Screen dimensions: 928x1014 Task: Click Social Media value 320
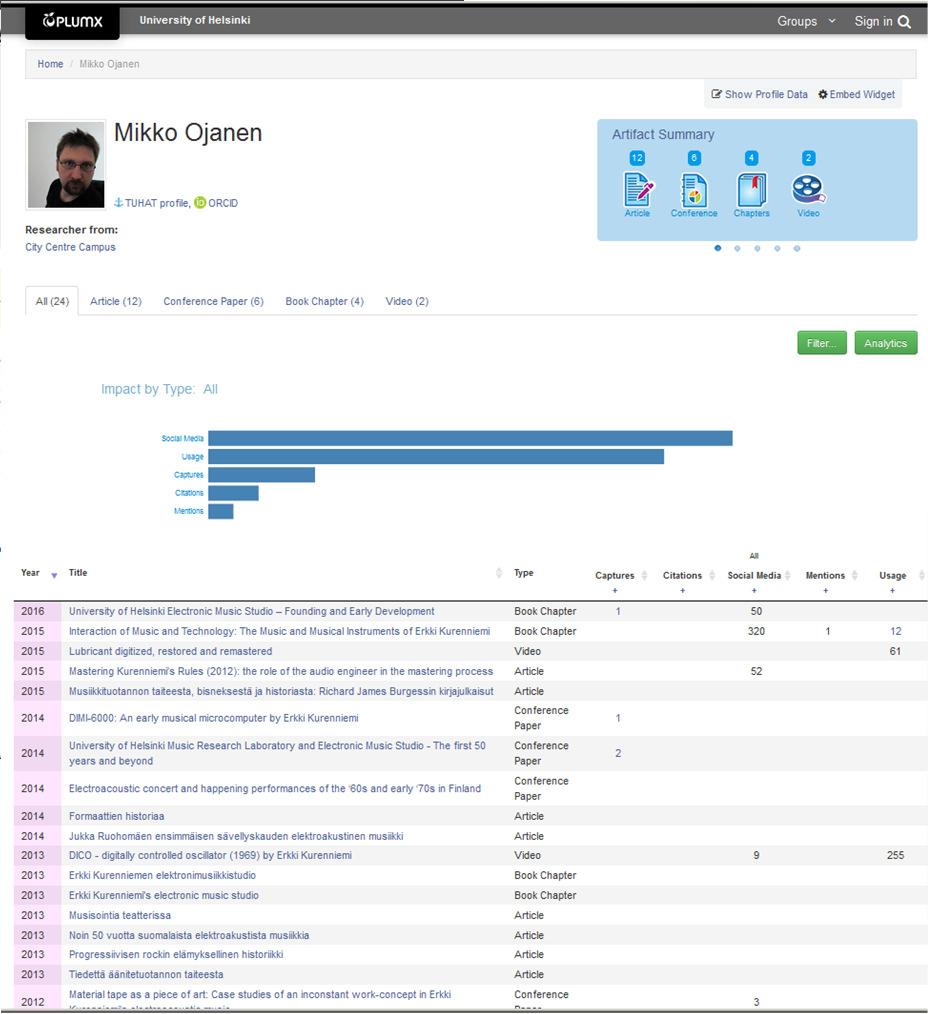click(x=756, y=631)
